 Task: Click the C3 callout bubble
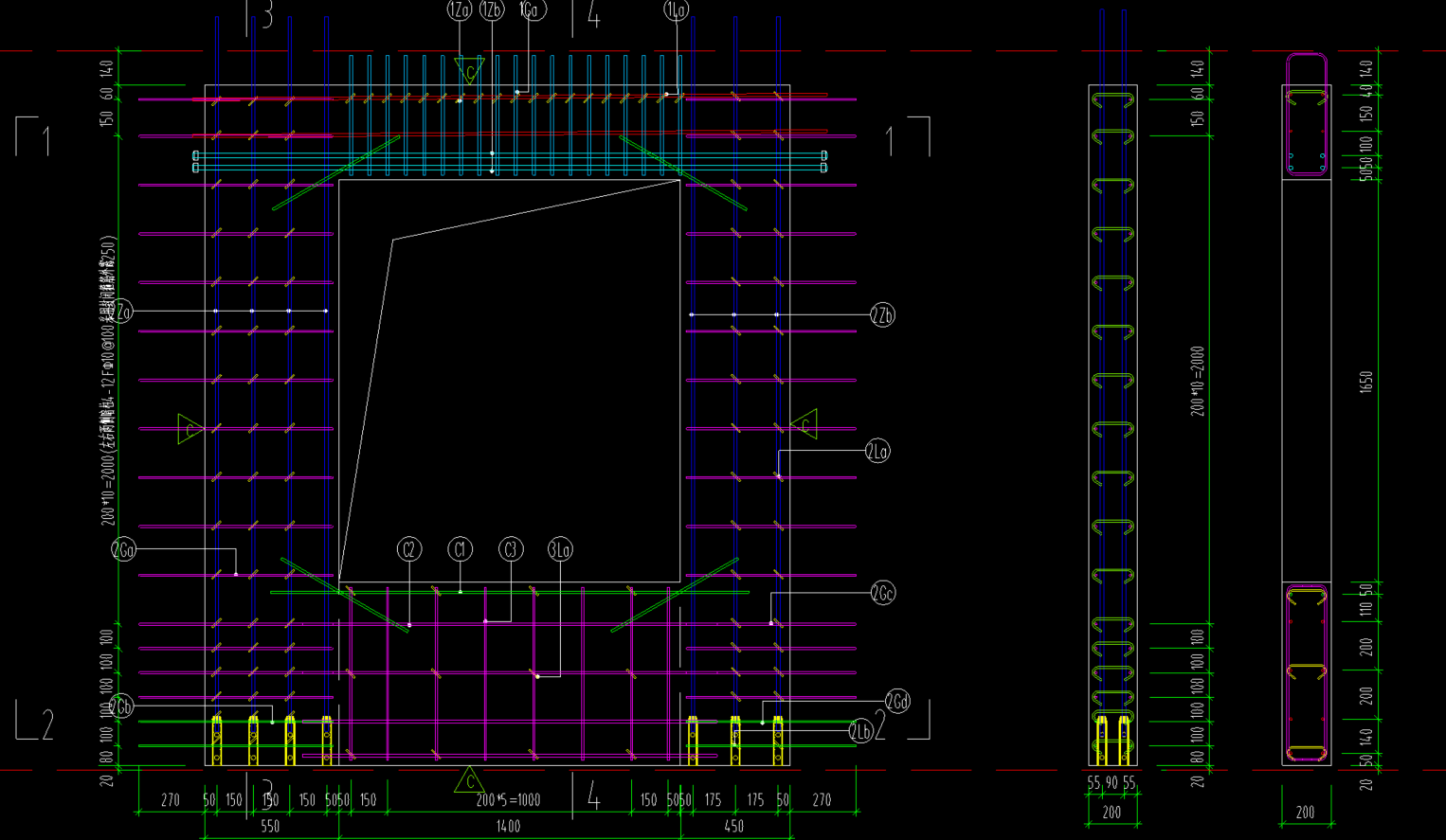[x=511, y=549]
